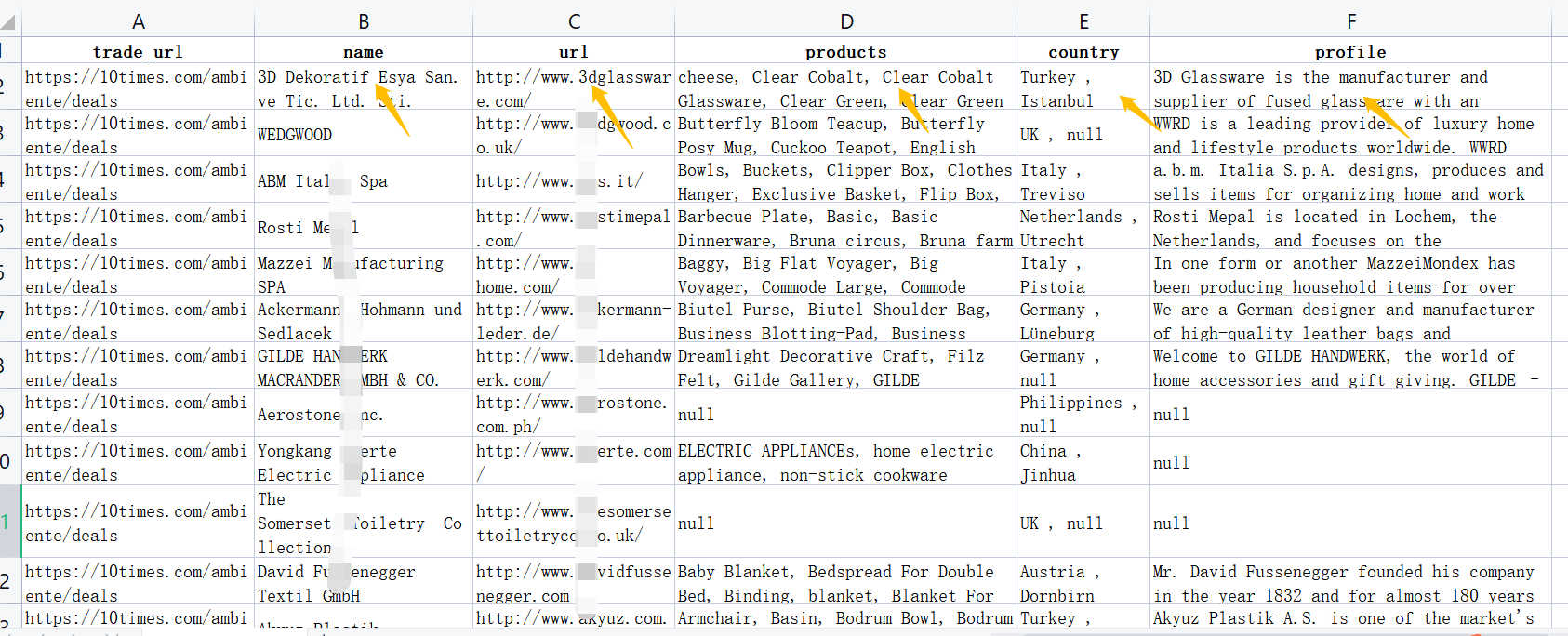Open the 3dglassware.com url cell
The height and width of the screenshot is (636, 1568).
coord(574,88)
